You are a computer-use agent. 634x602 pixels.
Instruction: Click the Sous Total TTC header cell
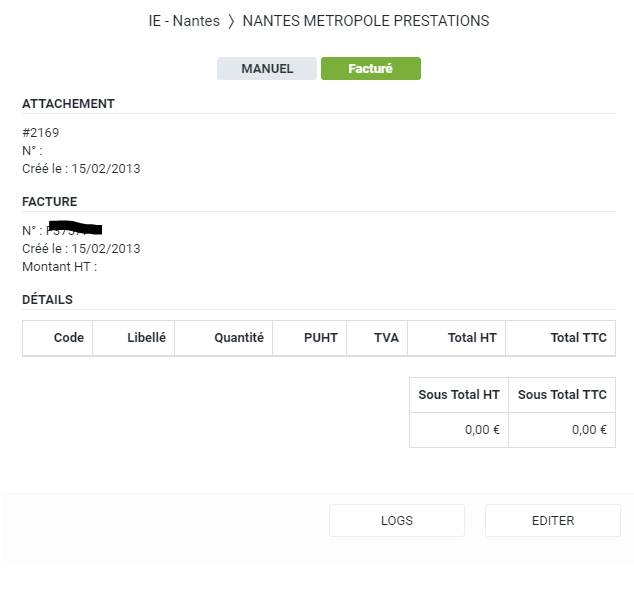pos(562,395)
